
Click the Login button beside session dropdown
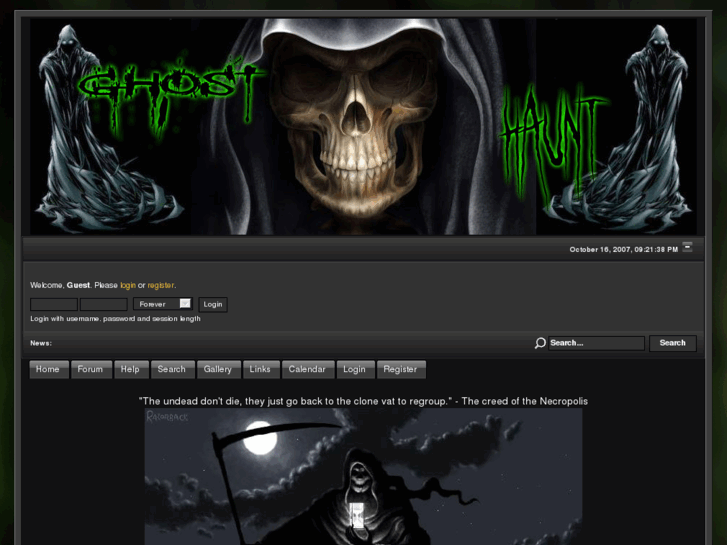click(x=213, y=304)
